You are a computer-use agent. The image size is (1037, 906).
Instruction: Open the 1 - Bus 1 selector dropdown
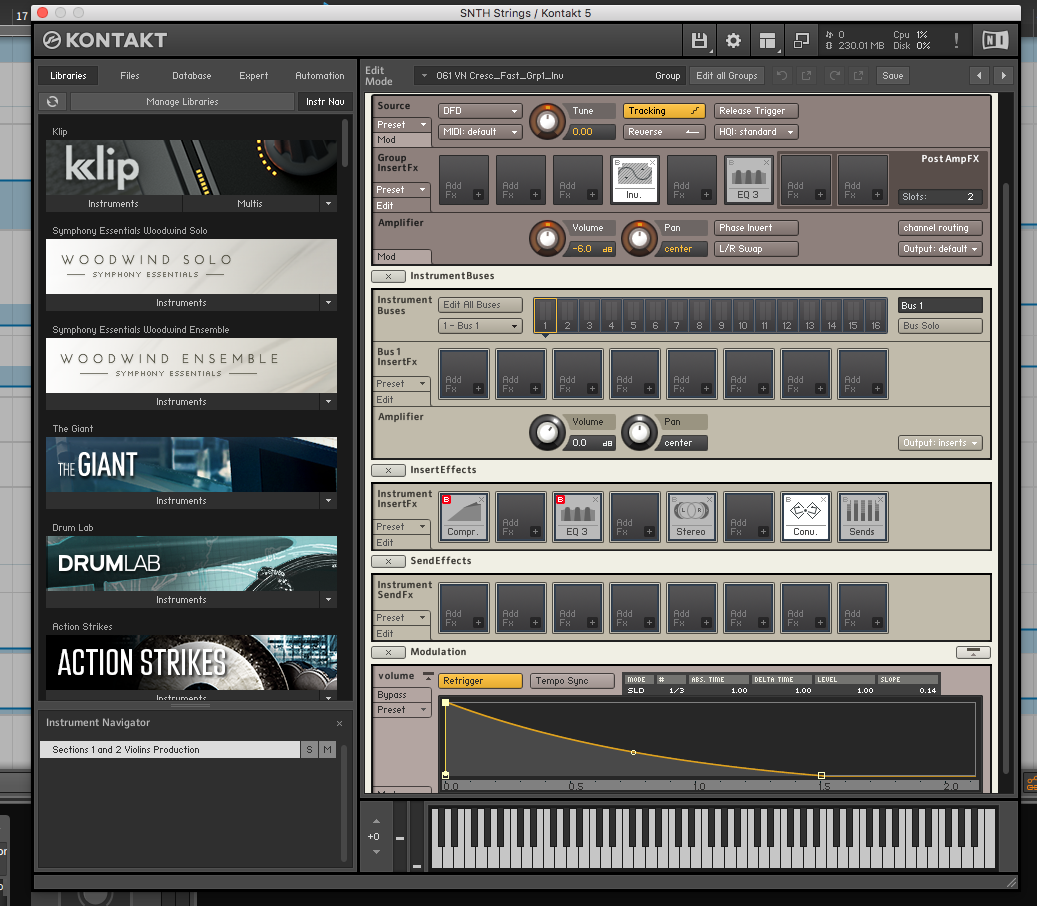(x=480, y=326)
